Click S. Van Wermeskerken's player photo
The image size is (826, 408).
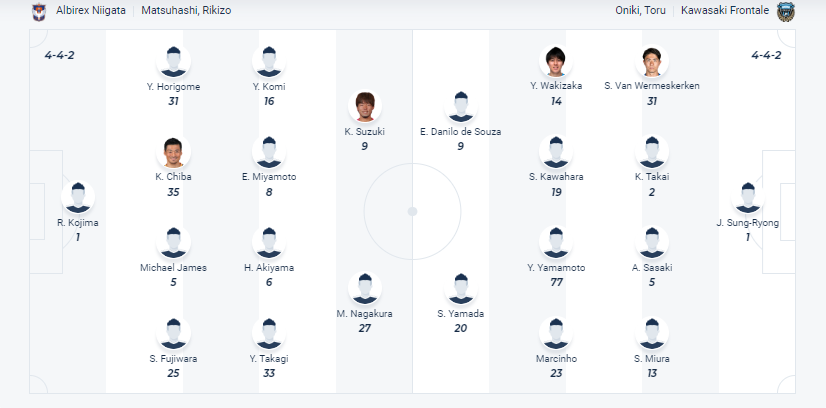pos(652,62)
